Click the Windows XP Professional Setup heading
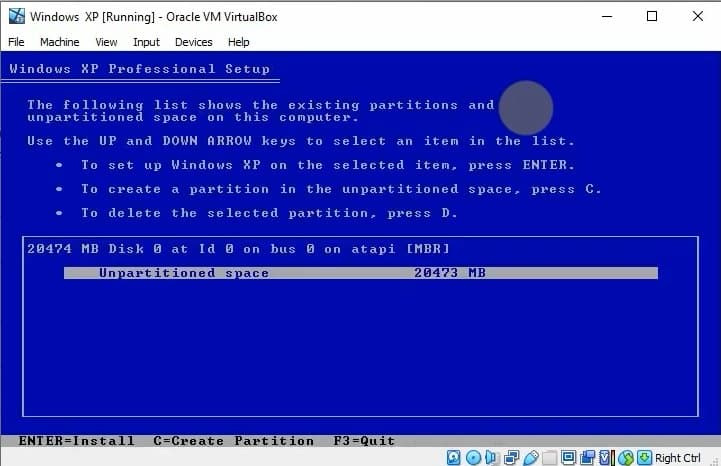Screen dimensions: 721x466 click(139, 69)
